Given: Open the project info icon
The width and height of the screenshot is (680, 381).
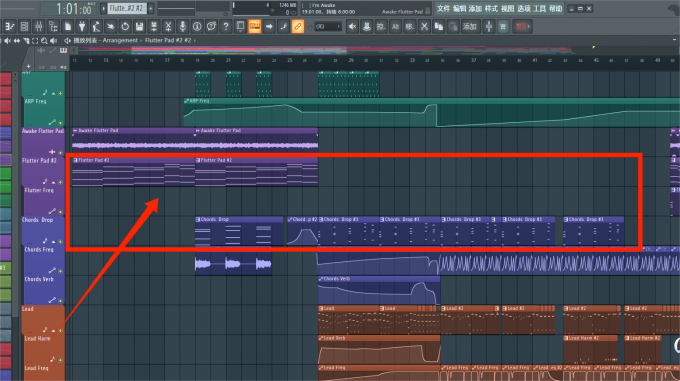Looking at the screenshot, I should (197, 26).
